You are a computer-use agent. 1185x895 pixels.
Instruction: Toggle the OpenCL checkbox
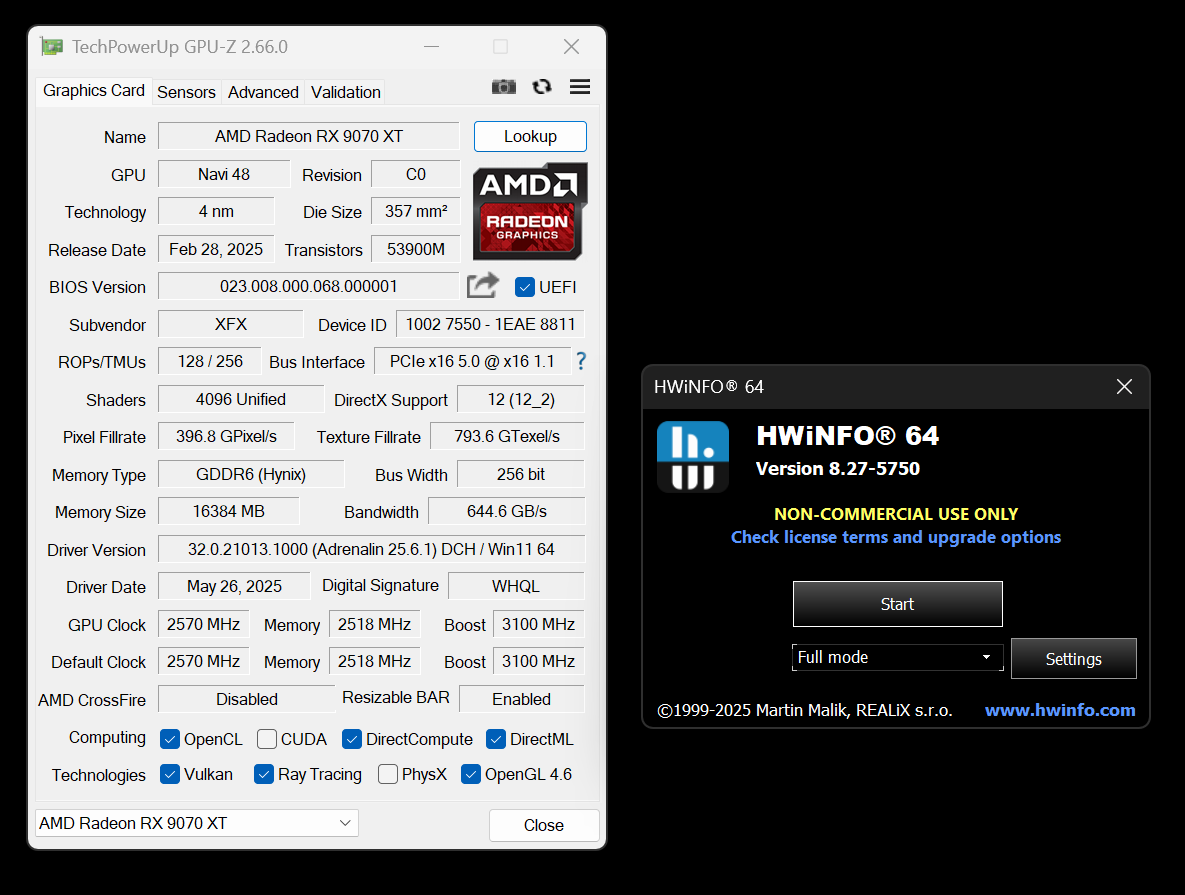(170, 739)
